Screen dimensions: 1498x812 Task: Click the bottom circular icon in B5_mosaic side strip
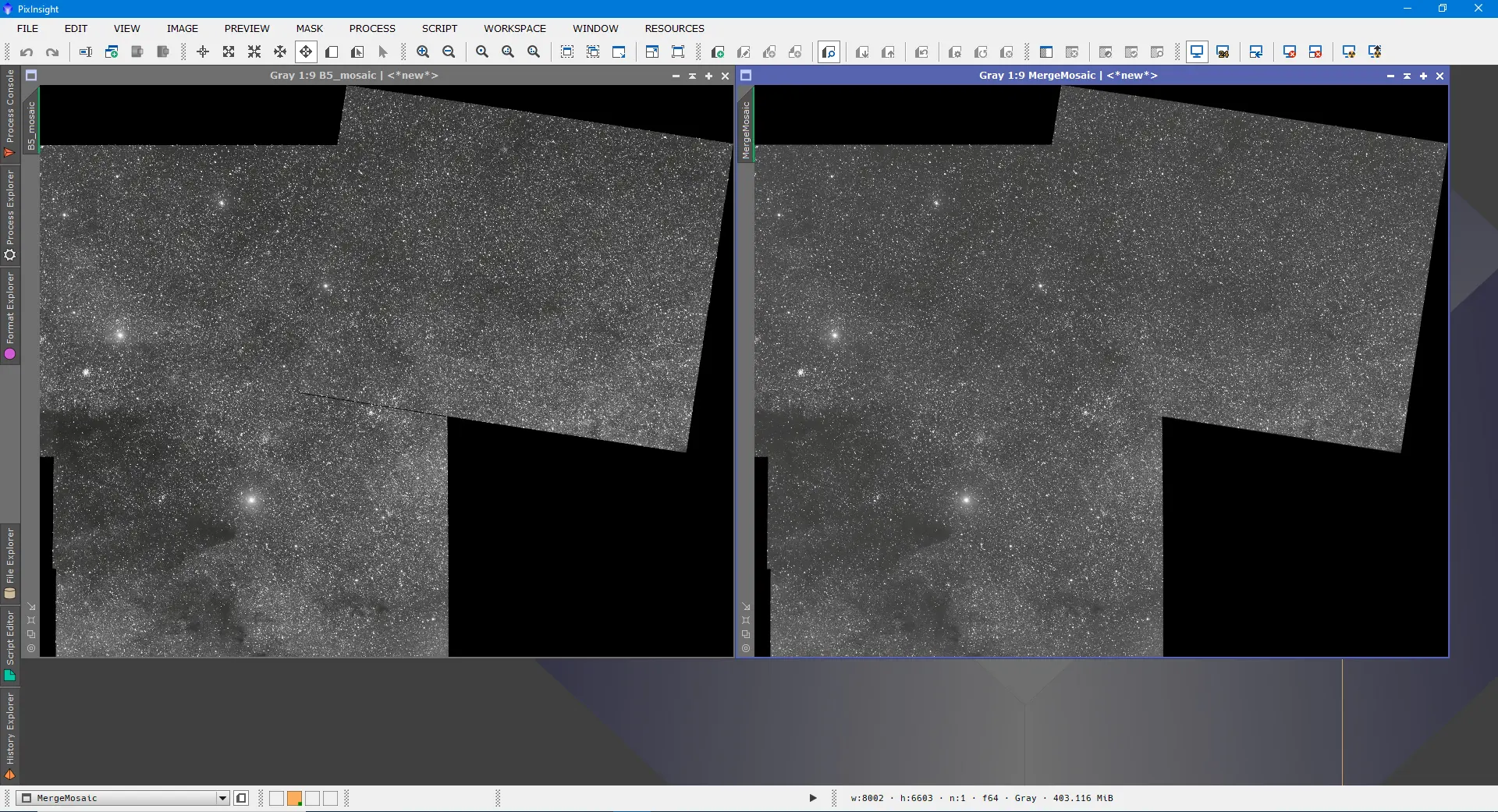pos(31,648)
